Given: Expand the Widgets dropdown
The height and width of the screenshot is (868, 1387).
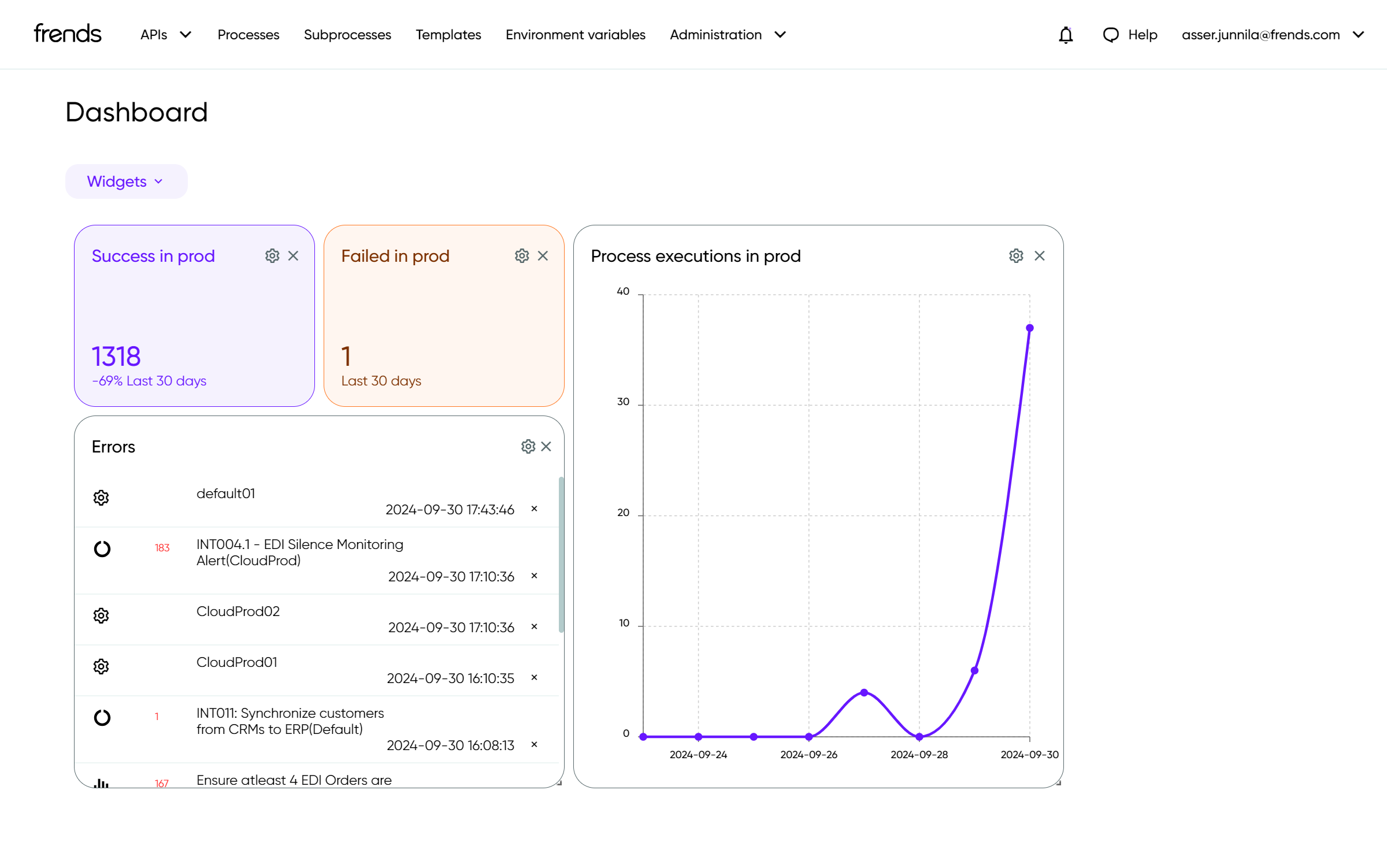Looking at the screenshot, I should [x=126, y=182].
